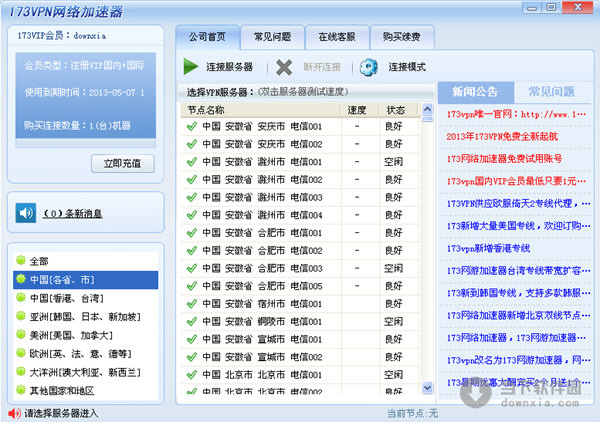Open the 在线客服 tab
Screen dimensions: 600x422
coord(336,38)
